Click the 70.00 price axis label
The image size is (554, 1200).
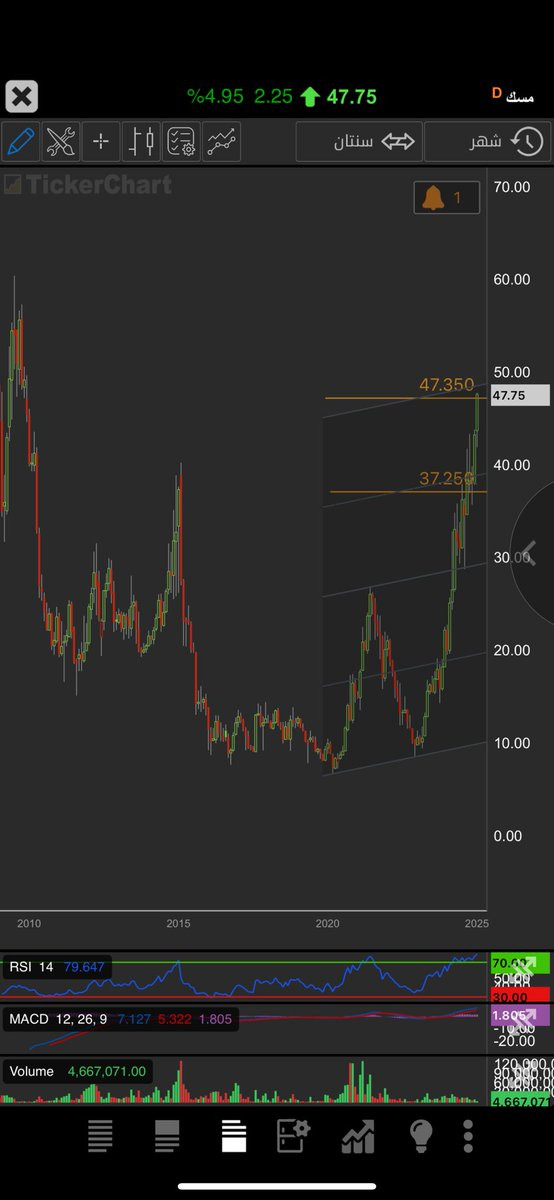(512, 186)
